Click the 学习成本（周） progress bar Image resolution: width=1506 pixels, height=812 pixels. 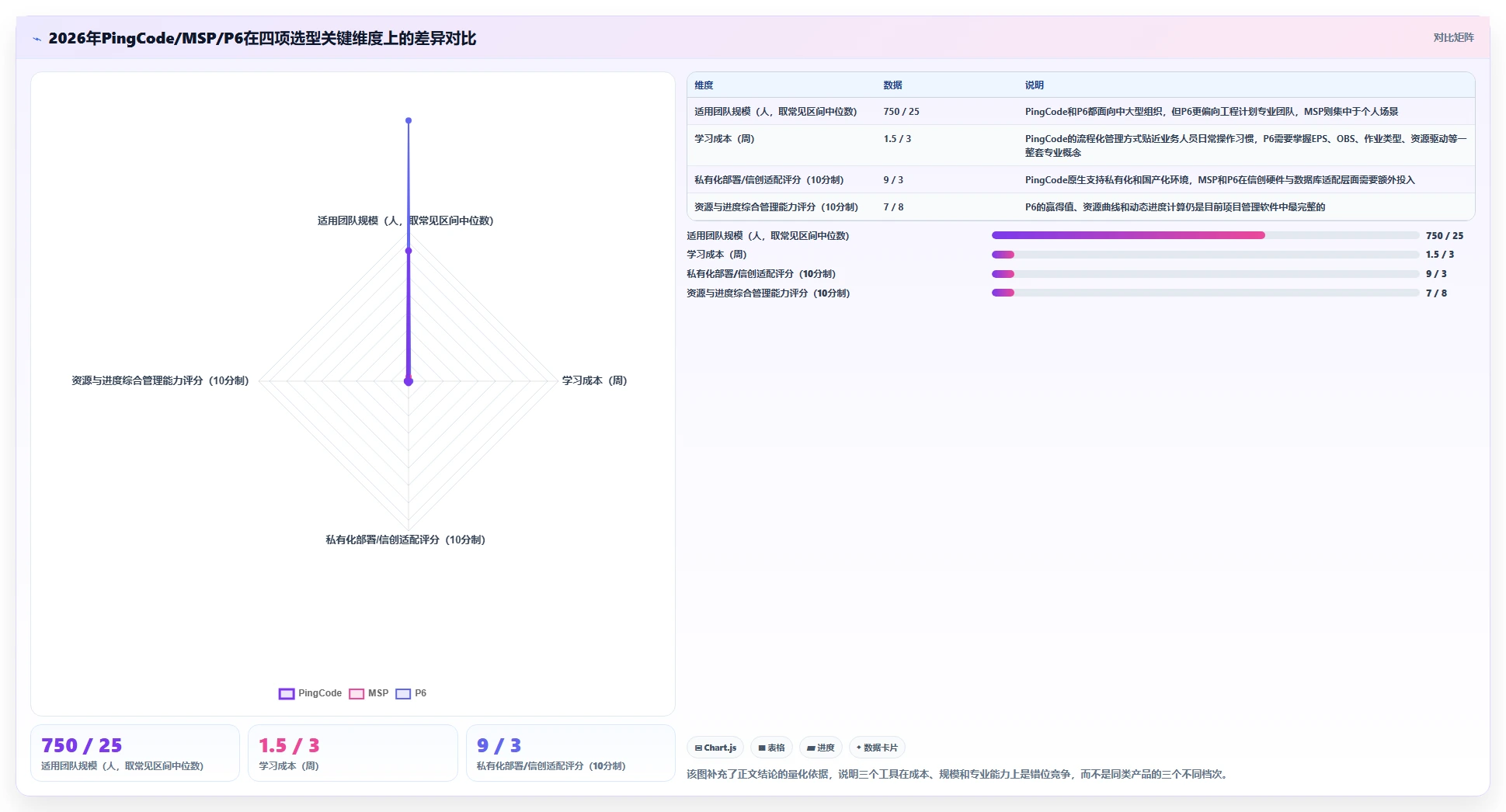[1205, 255]
